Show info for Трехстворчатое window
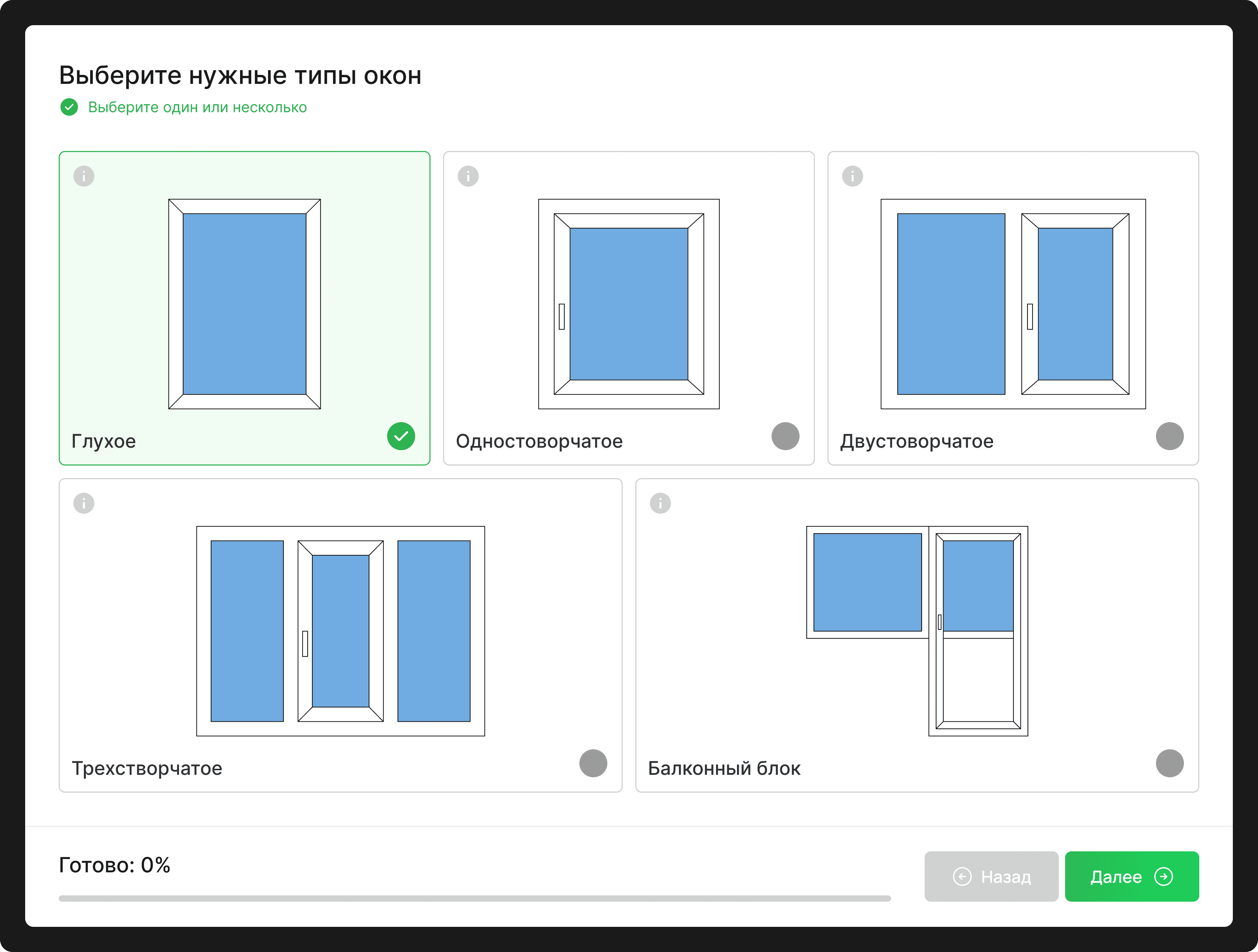Image resolution: width=1258 pixels, height=952 pixels. (x=84, y=503)
